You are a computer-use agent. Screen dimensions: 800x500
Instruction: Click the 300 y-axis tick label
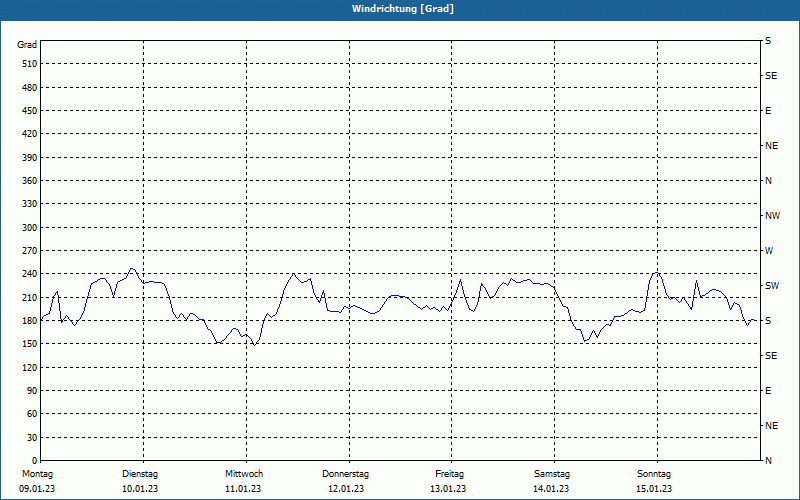pos(29,228)
